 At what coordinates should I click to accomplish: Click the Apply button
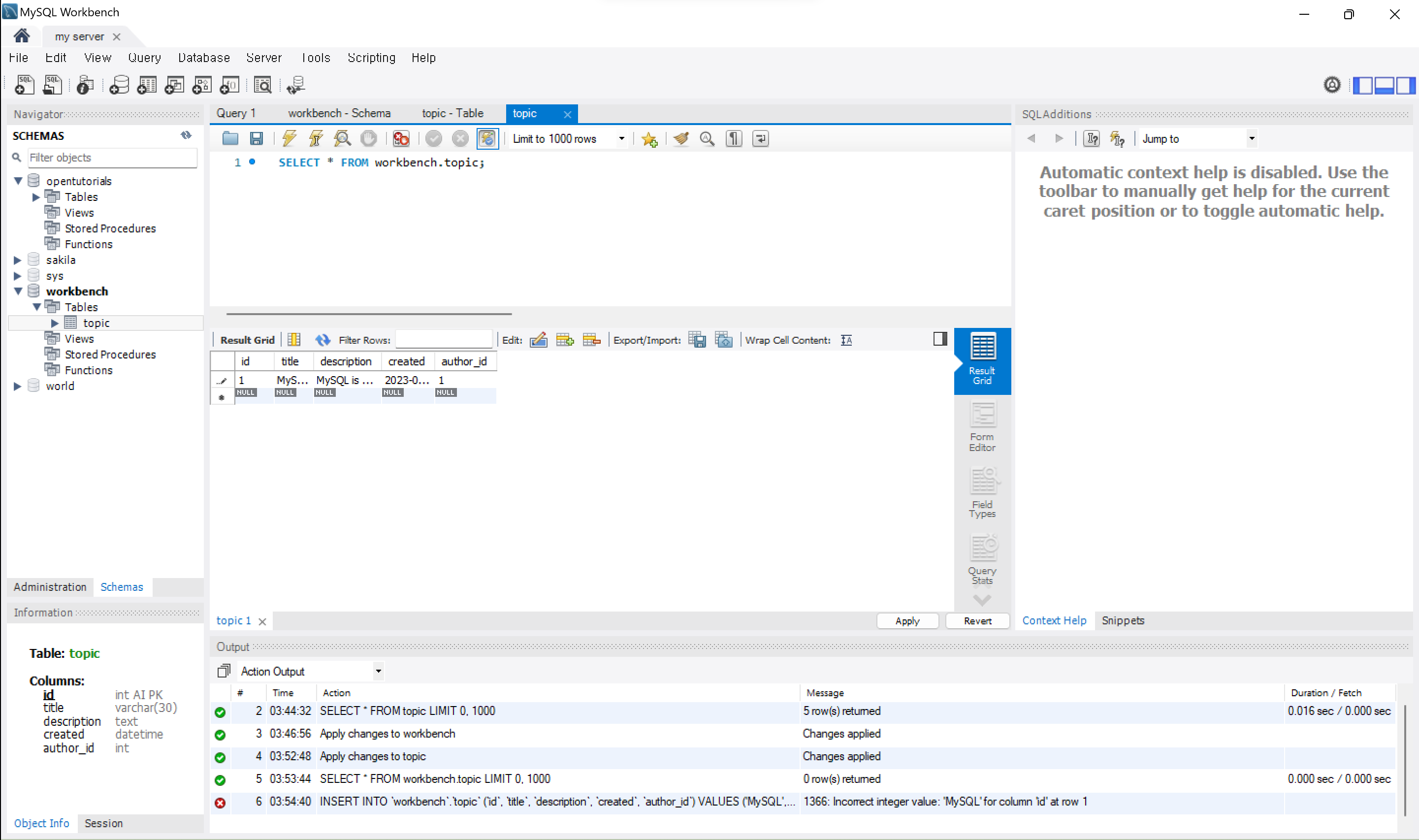907,621
